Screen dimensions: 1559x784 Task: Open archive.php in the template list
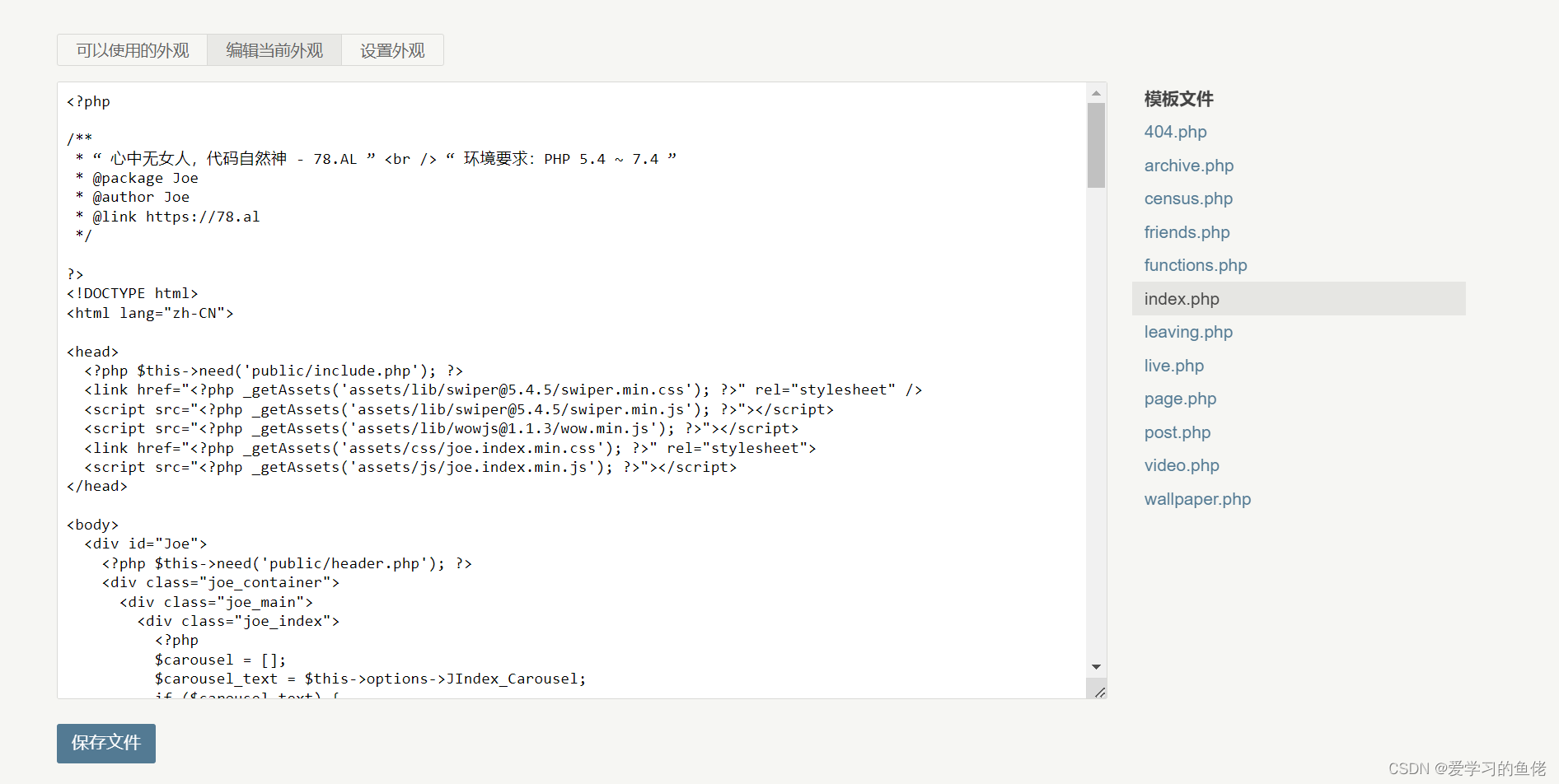click(1188, 166)
